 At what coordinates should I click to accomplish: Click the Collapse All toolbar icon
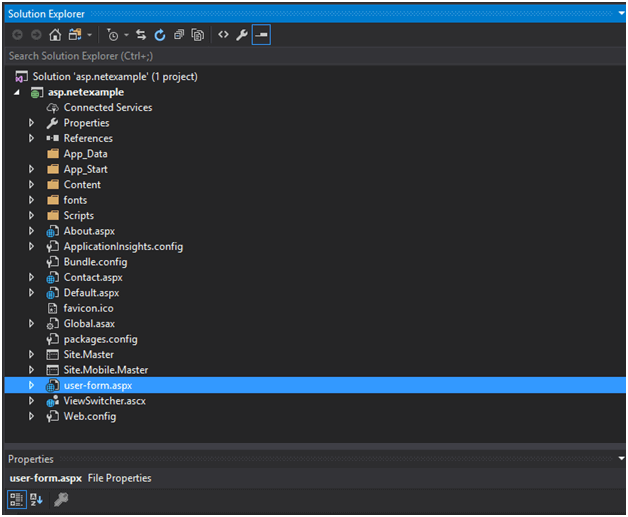(x=179, y=35)
